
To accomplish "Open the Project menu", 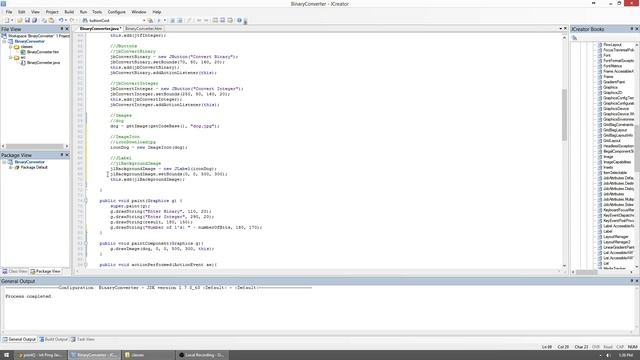I will (52, 12).
